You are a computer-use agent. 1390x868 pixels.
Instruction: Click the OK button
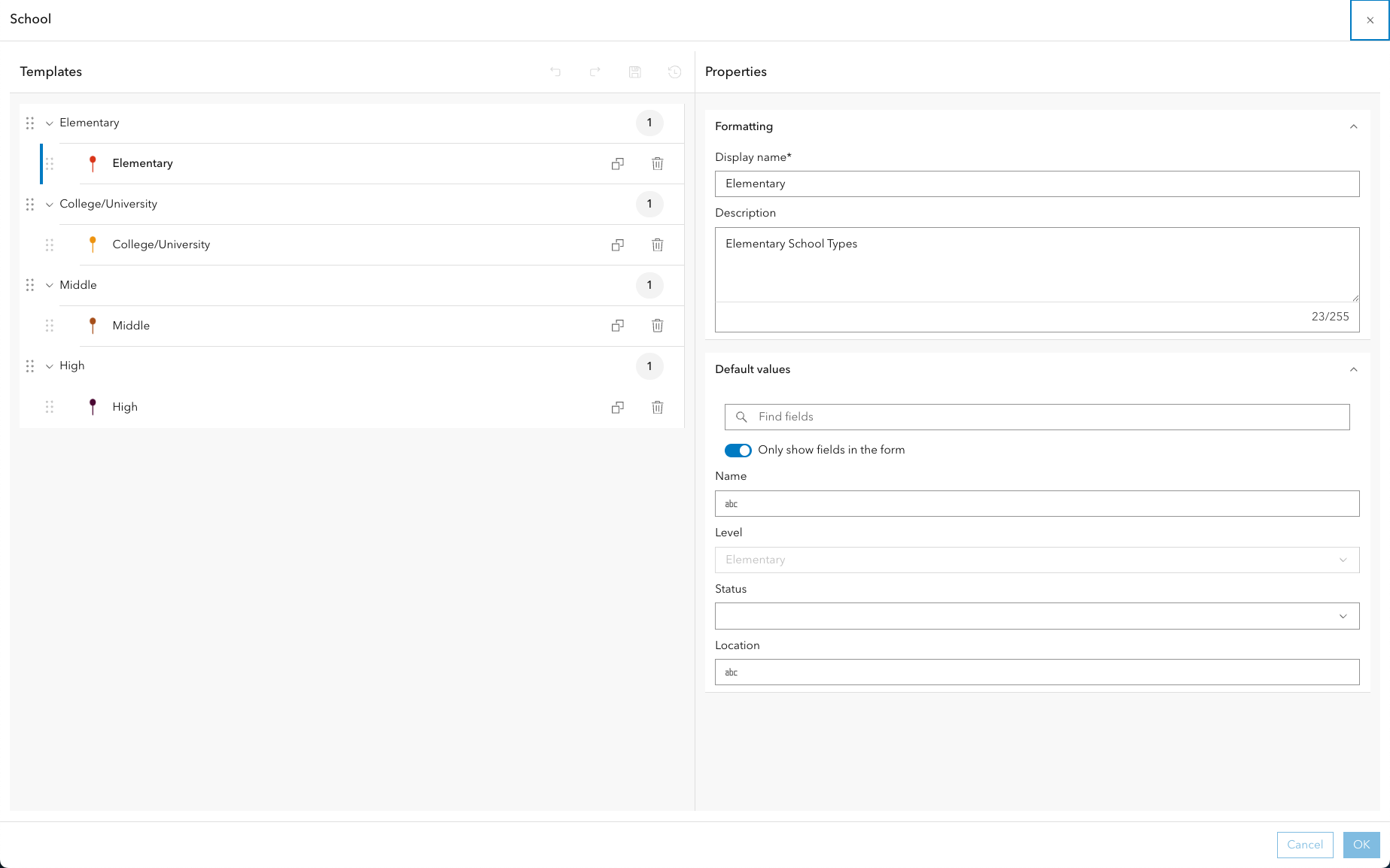coord(1361,845)
